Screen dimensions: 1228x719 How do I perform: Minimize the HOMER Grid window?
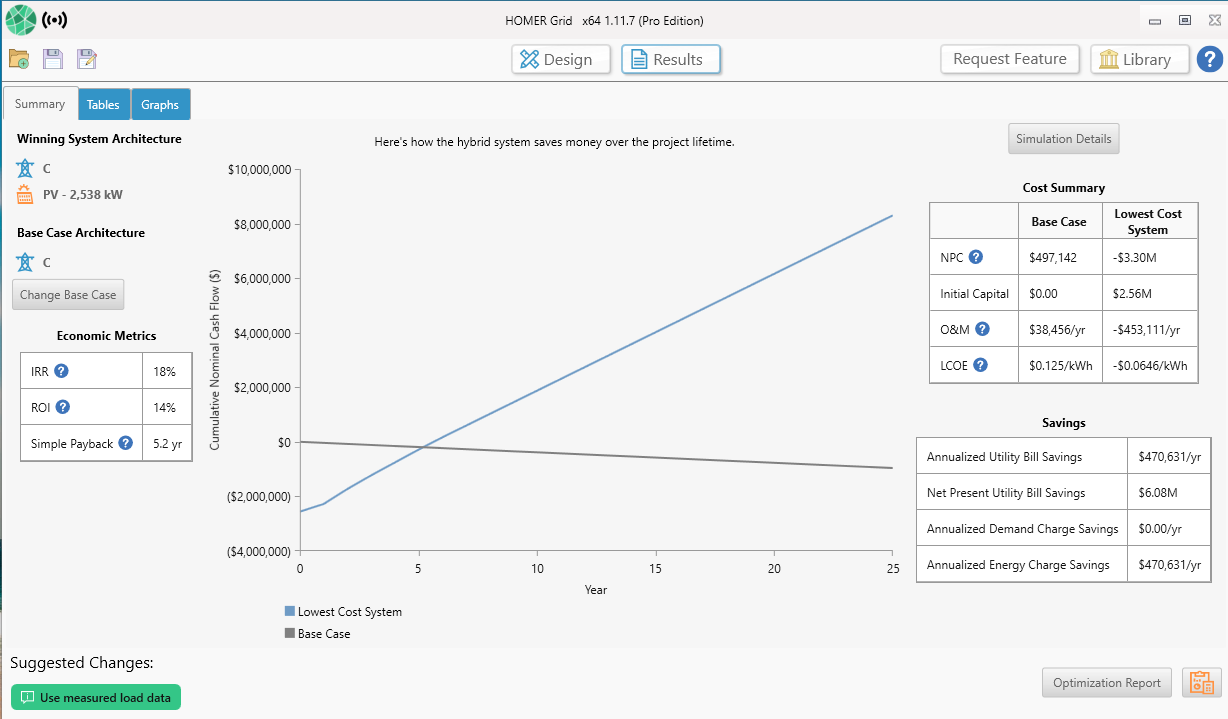1155,20
